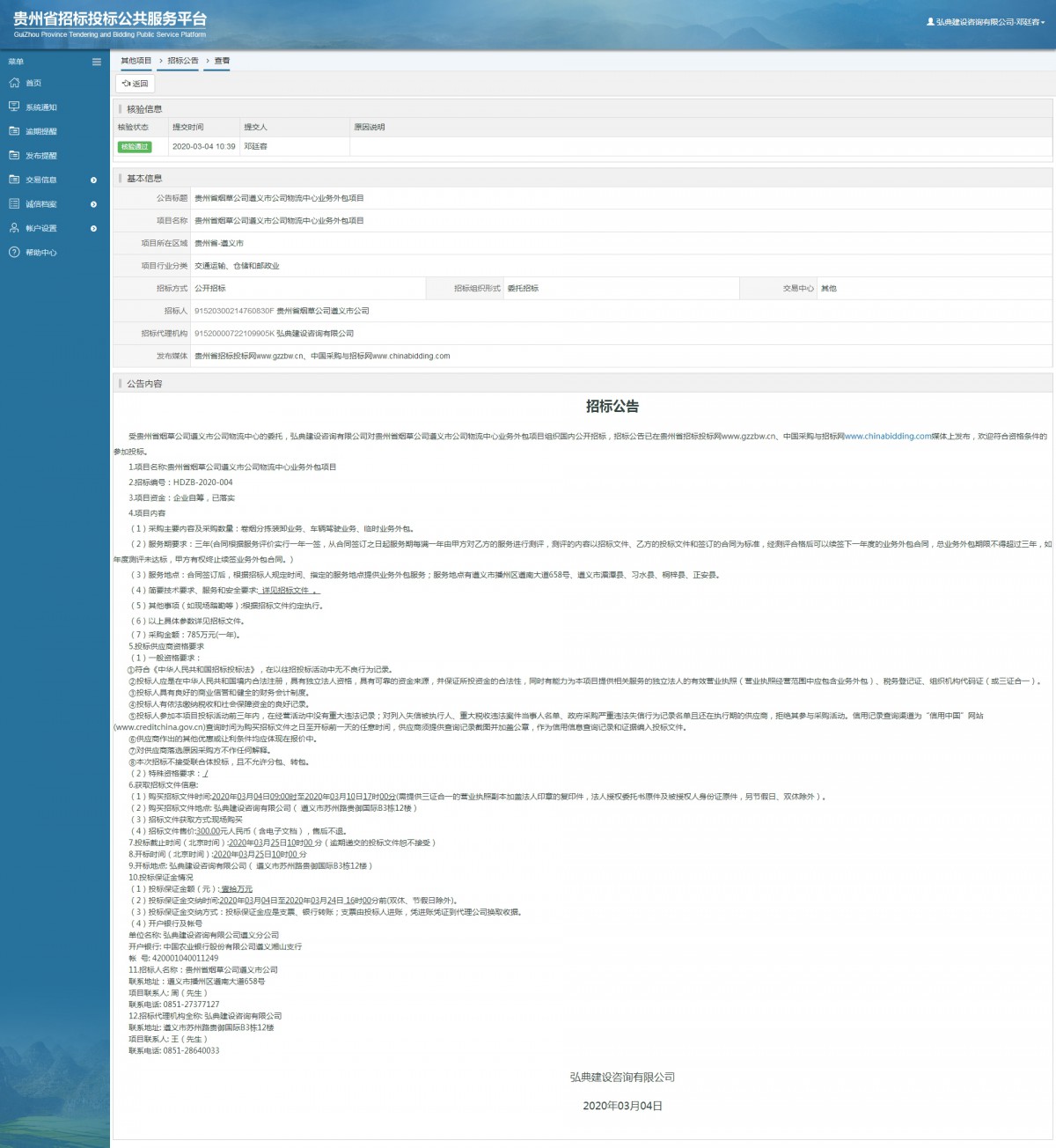Image resolution: width=1056 pixels, height=1148 pixels.
Task: Open the user account dropdown 邓廷容
Action: (x=986, y=22)
